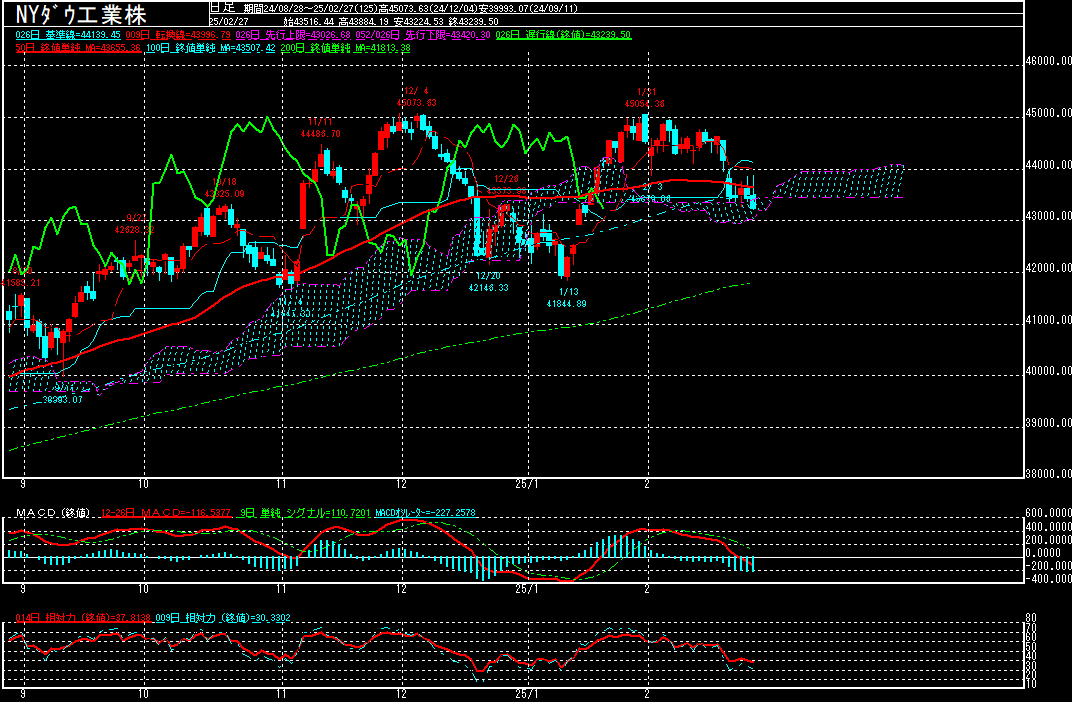The width and height of the screenshot is (1076, 702).
Task: Click the 39000.00 price axis label
Action: point(1049,423)
